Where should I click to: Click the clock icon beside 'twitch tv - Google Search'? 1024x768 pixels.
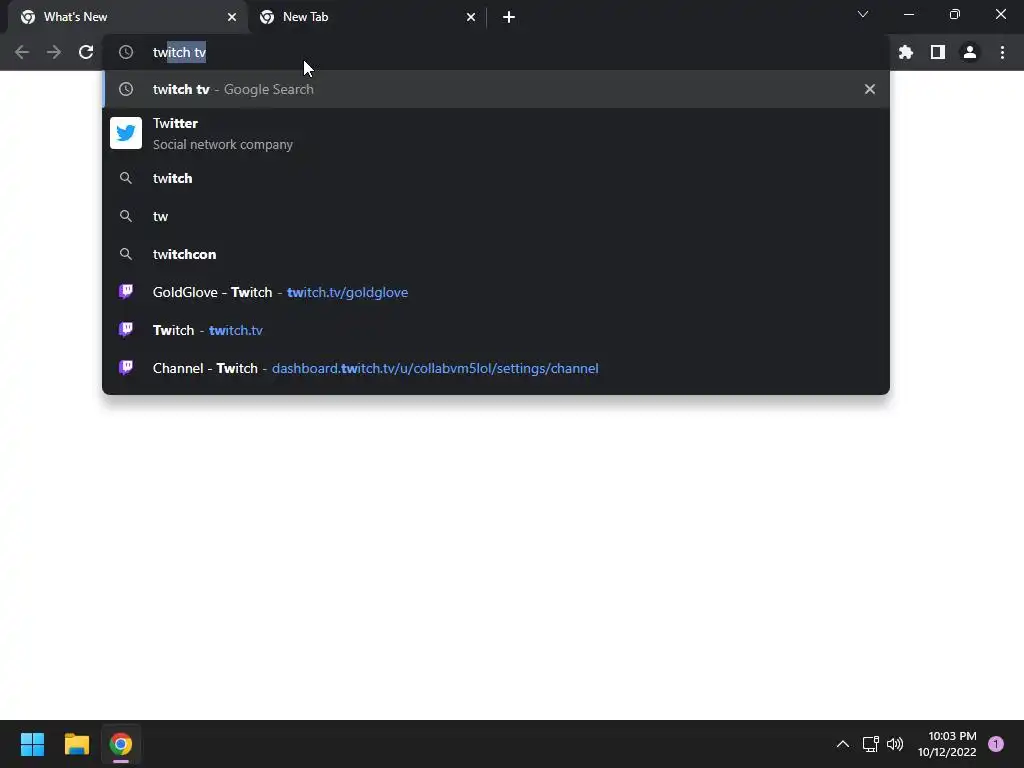[126, 89]
